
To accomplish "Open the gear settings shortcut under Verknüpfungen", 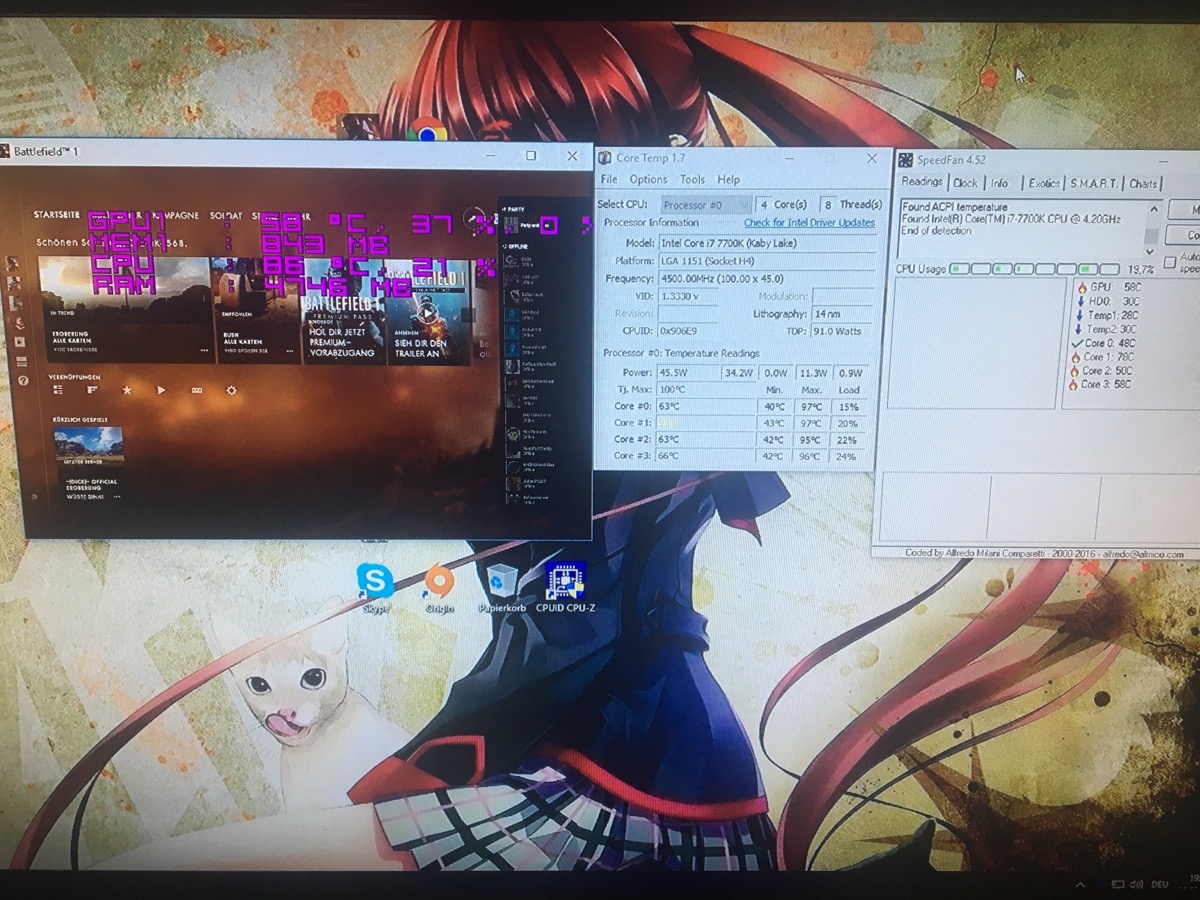I will click(x=231, y=390).
